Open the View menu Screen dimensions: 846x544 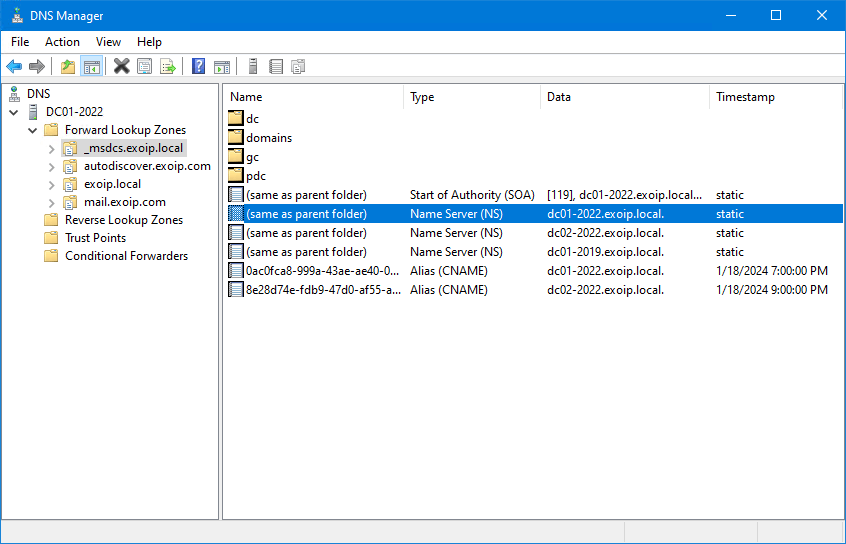[108, 42]
